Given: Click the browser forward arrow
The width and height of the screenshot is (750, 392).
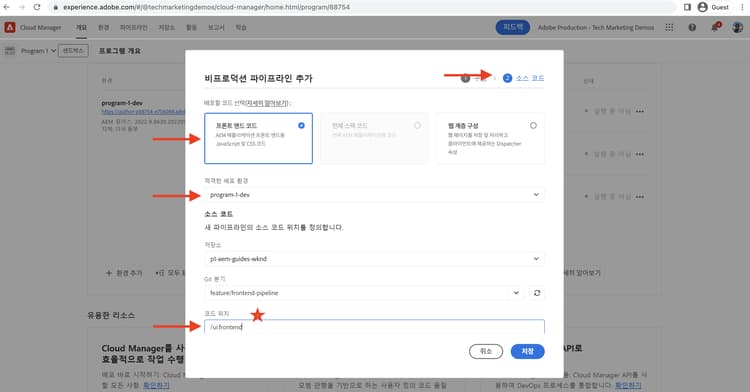Looking at the screenshot, I should (22, 7).
